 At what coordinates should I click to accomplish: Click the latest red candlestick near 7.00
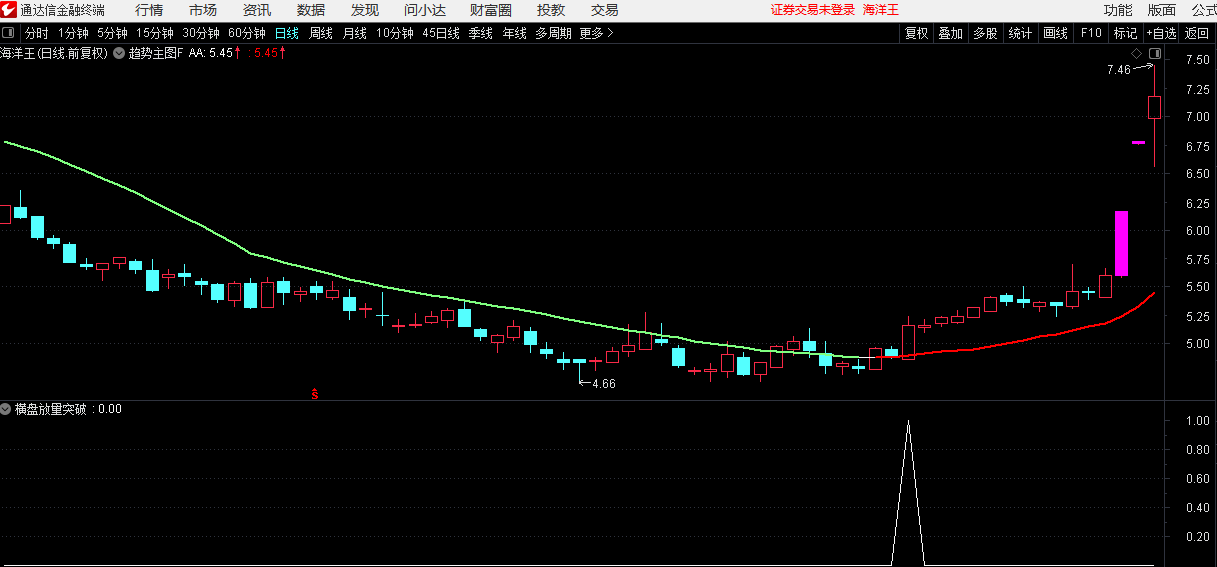[1154, 107]
